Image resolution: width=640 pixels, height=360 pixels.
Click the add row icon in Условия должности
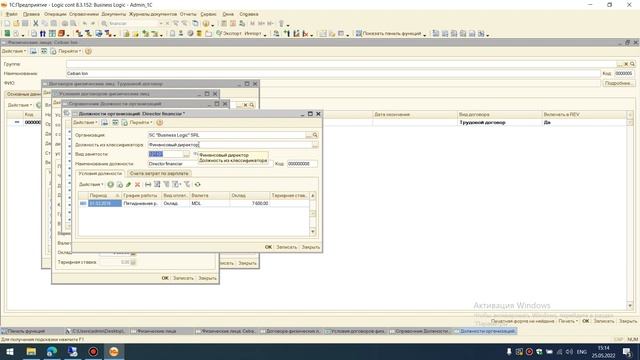point(110,184)
